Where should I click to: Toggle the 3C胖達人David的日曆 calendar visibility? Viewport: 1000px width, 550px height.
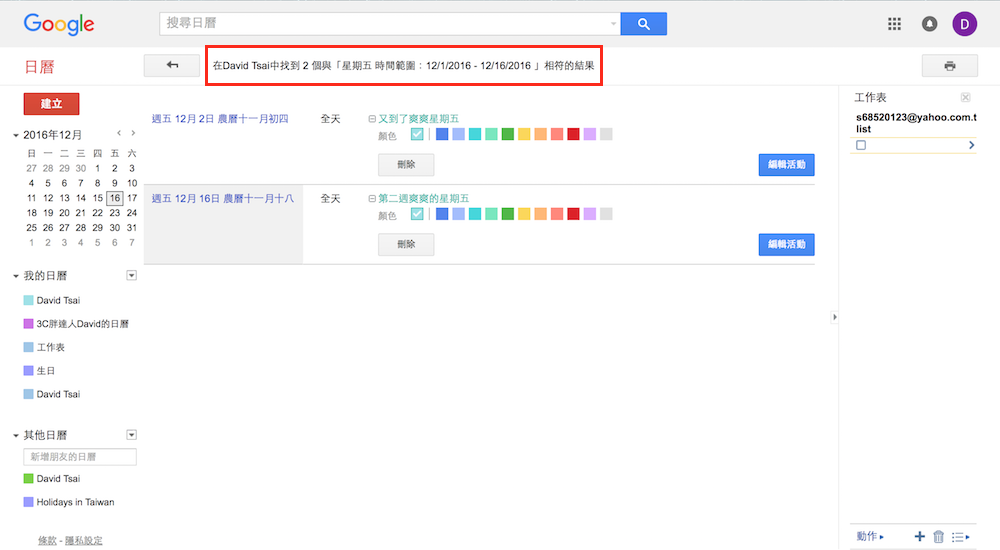[x=28, y=324]
